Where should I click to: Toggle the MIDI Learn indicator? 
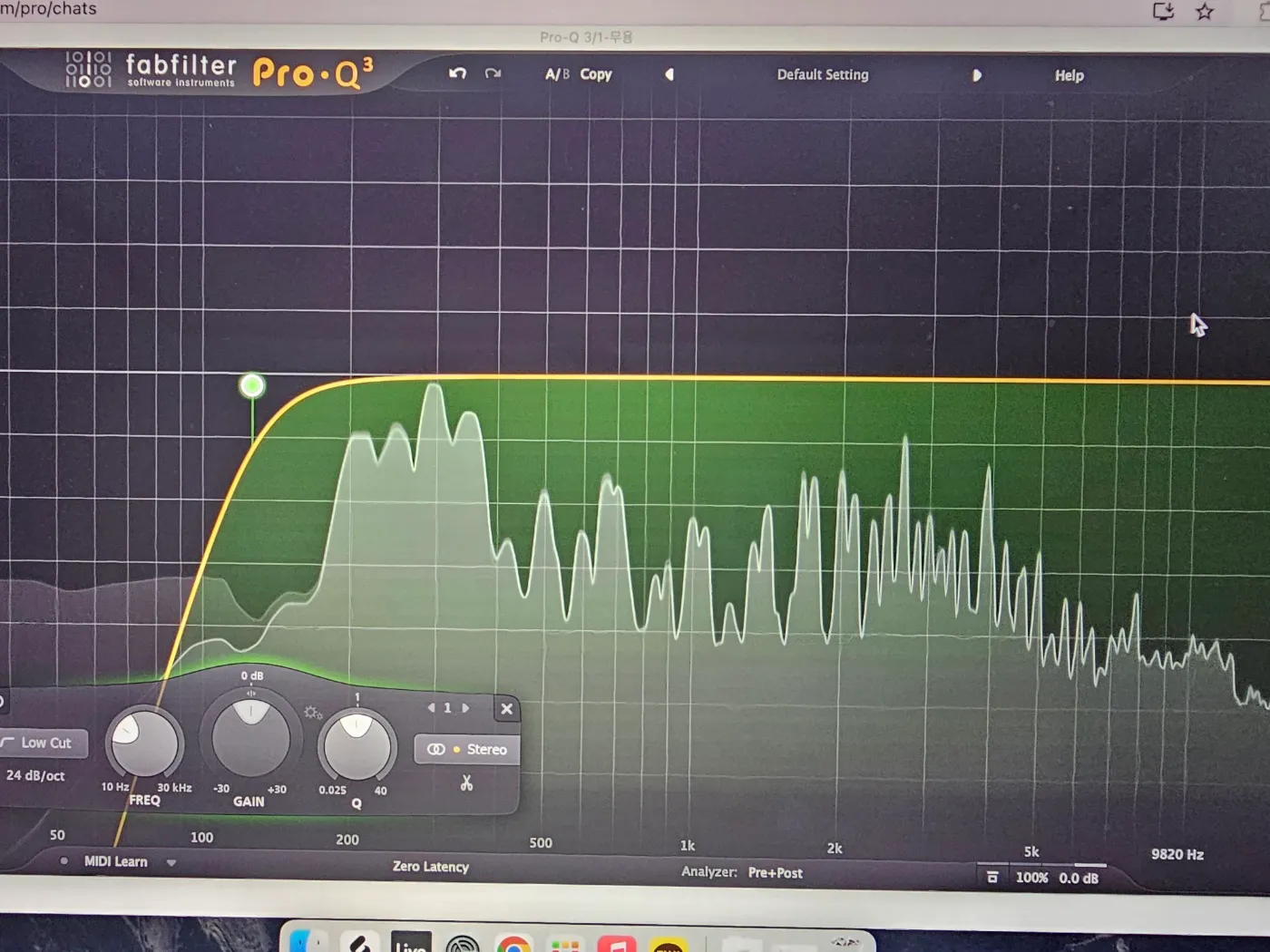tap(63, 861)
